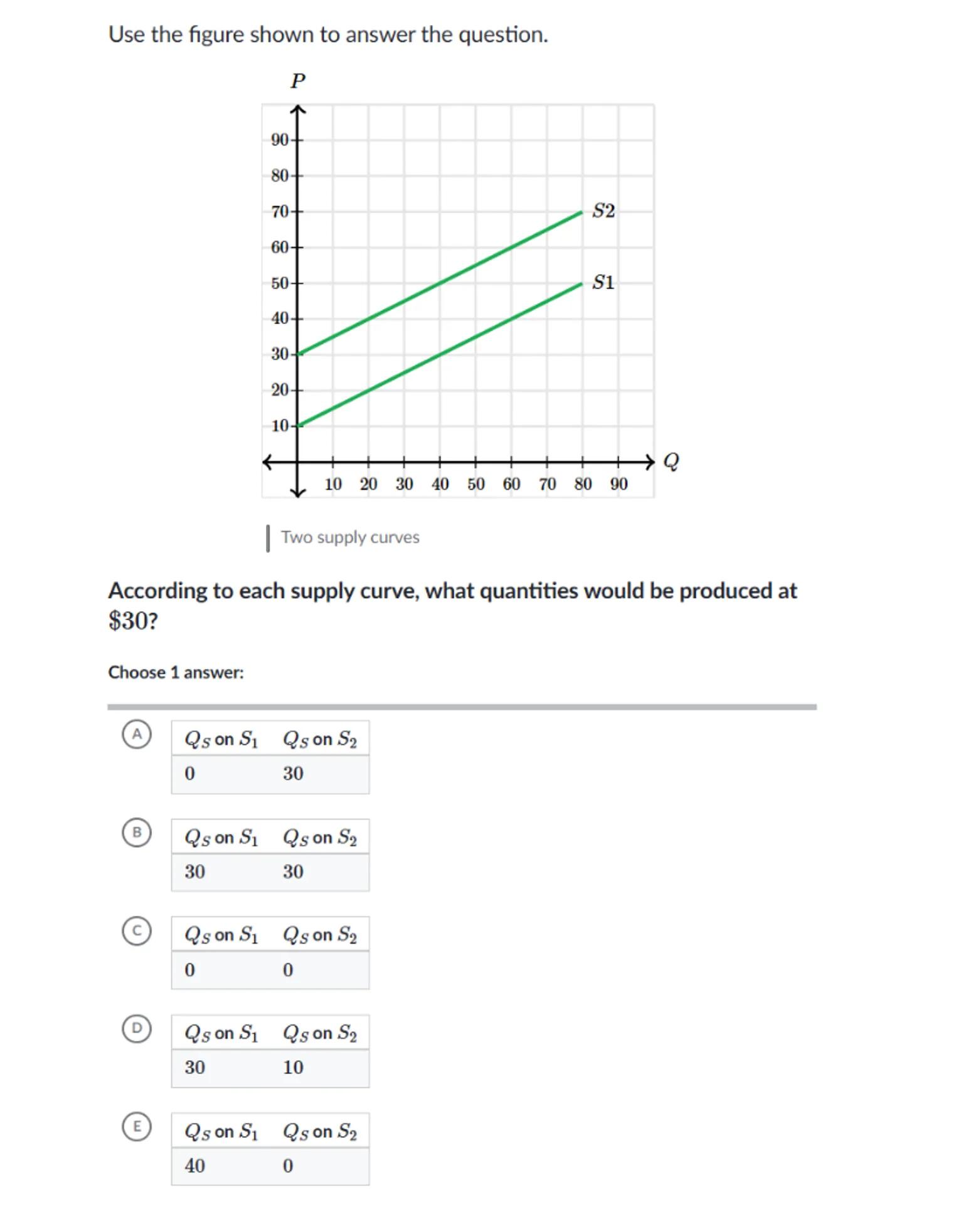This screenshot has height=1232, width=971.
Task: Click the S2 curve label on the graph
Action: [x=603, y=211]
